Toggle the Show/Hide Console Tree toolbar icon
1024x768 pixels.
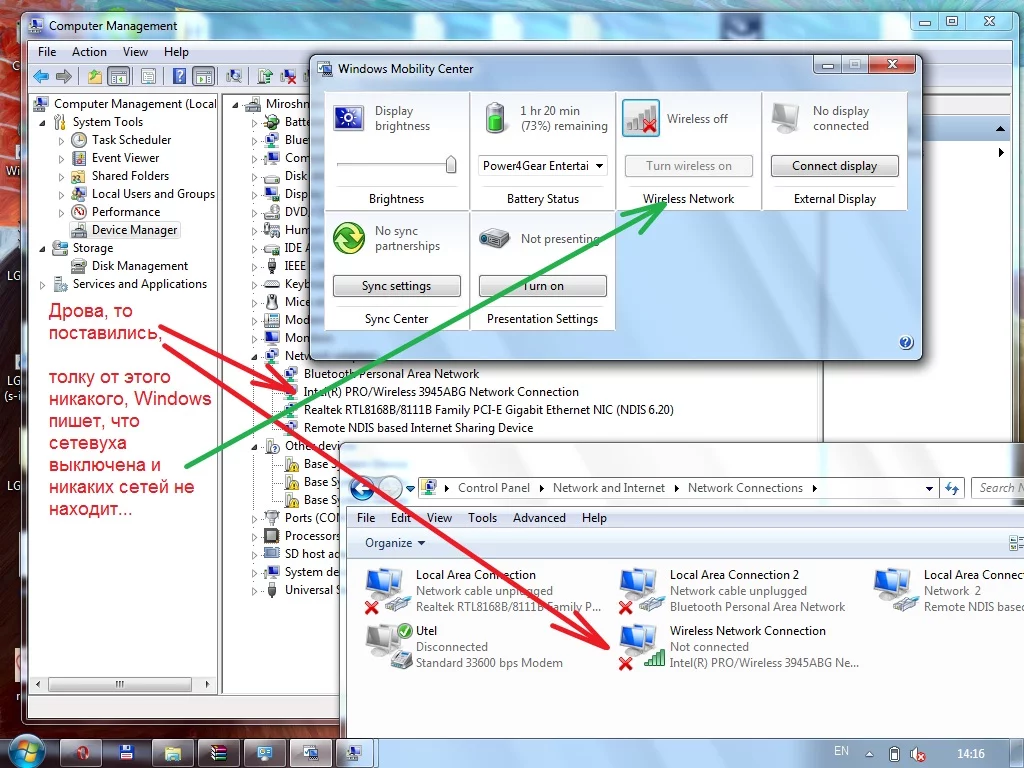pyautogui.click(x=118, y=77)
